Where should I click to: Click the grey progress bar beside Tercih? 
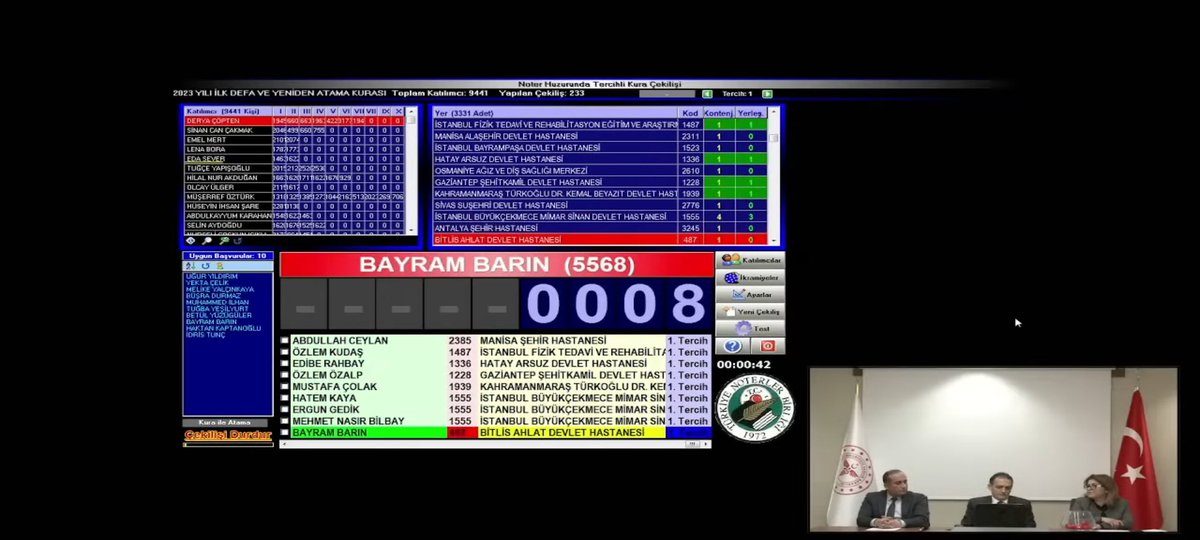tap(666, 94)
